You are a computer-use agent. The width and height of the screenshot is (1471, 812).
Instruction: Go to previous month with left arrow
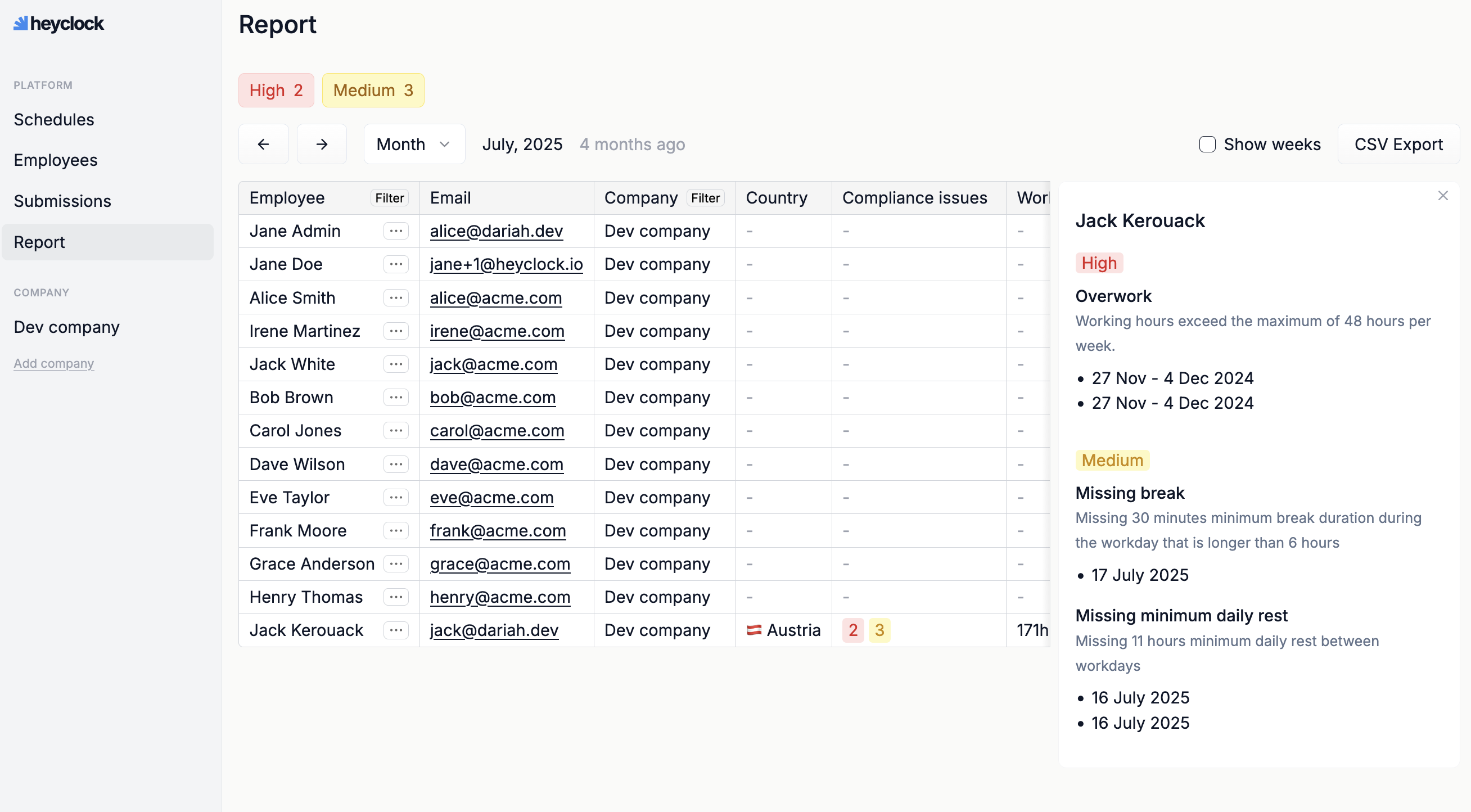263,144
